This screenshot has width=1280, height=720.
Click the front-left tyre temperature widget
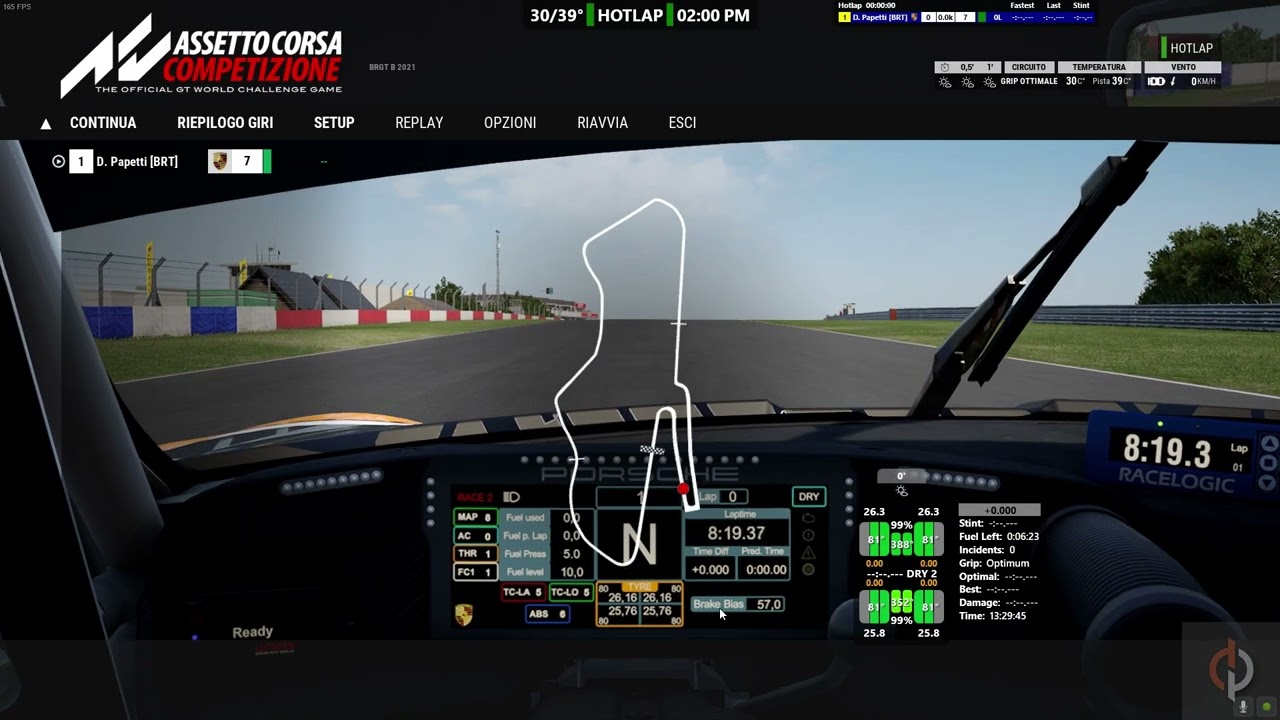[x=874, y=540]
